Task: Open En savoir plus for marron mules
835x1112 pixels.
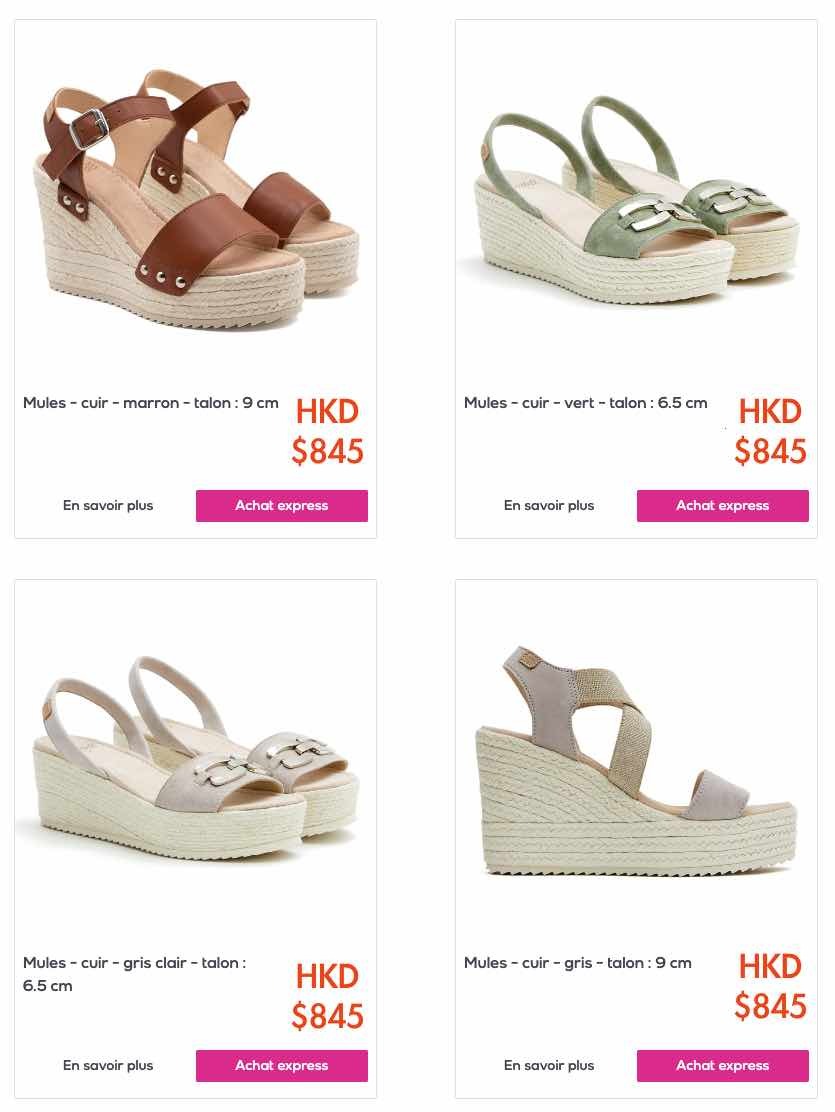Action: tap(108, 506)
